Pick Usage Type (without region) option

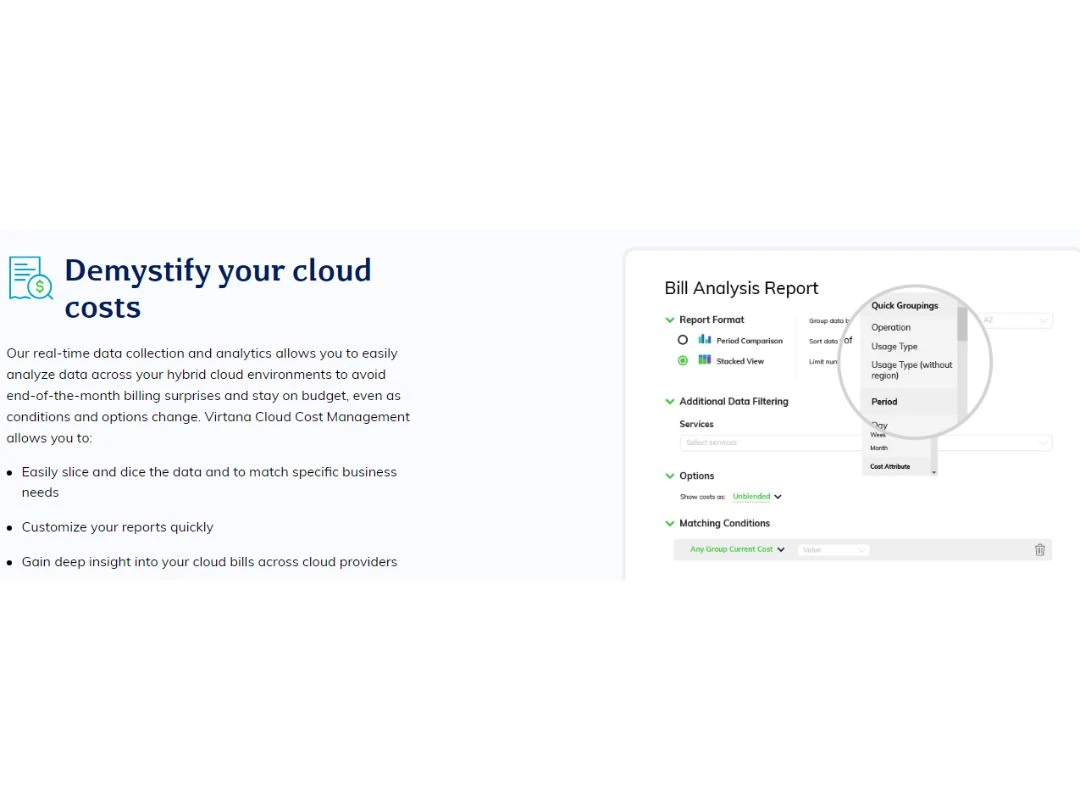tap(912, 370)
